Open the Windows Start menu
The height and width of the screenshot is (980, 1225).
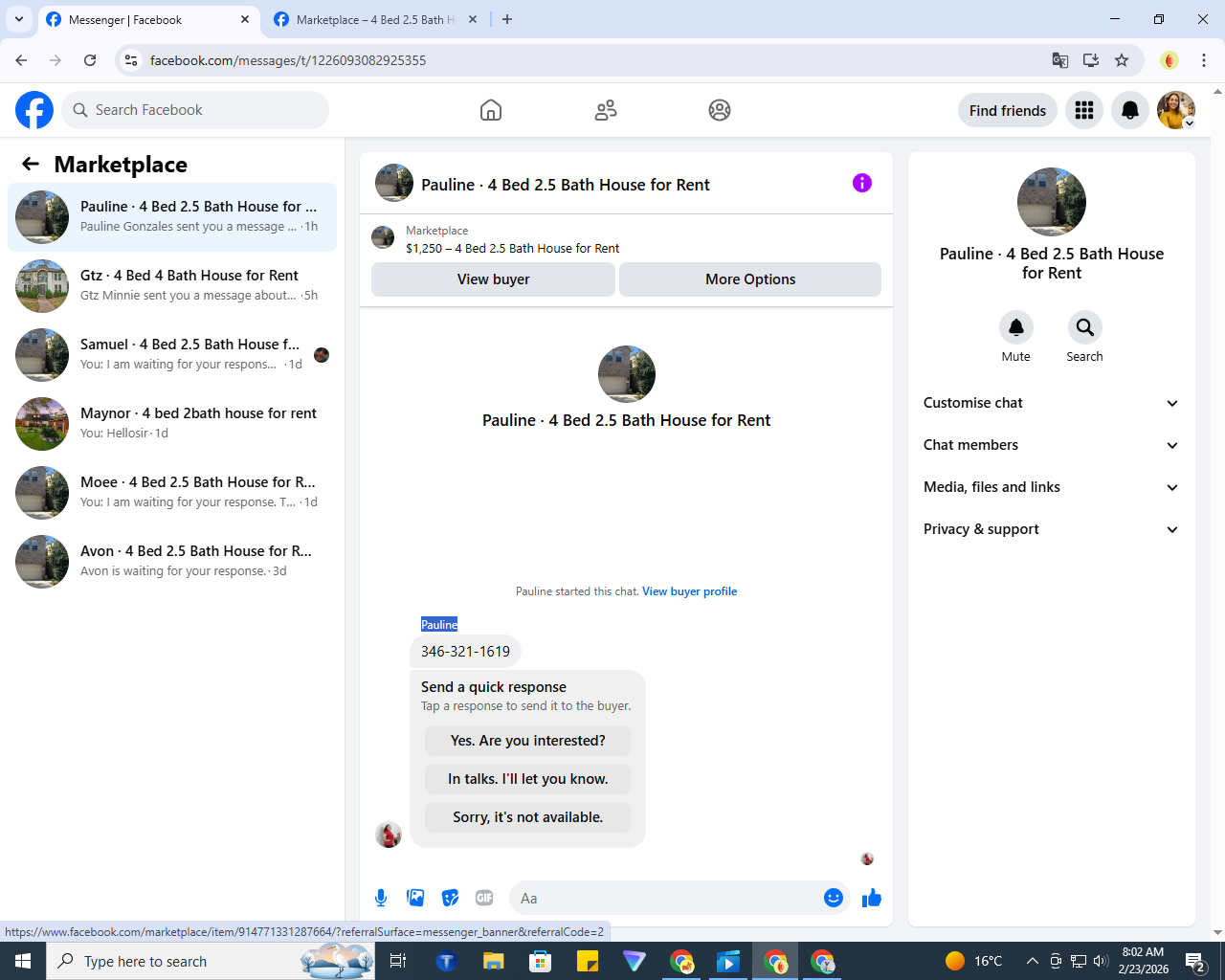tap(23, 961)
